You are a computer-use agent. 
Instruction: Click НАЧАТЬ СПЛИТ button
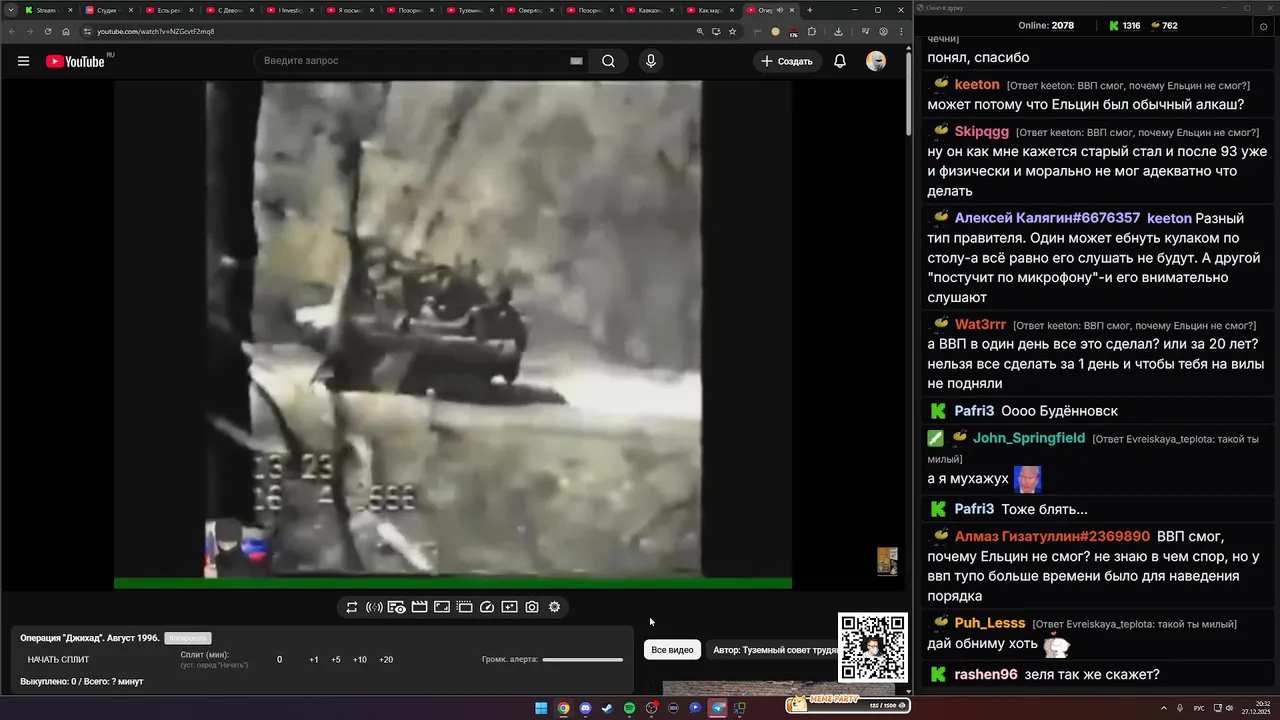click(58, 660)
